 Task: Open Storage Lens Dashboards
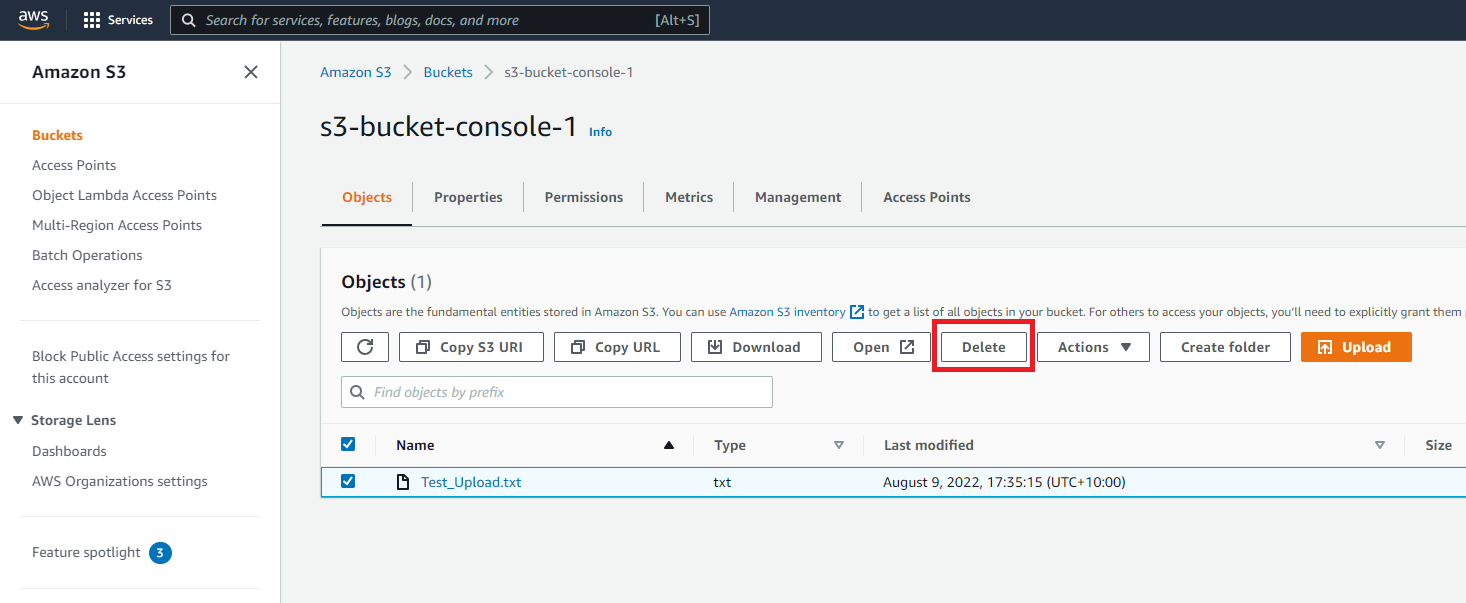click(69, 451)
